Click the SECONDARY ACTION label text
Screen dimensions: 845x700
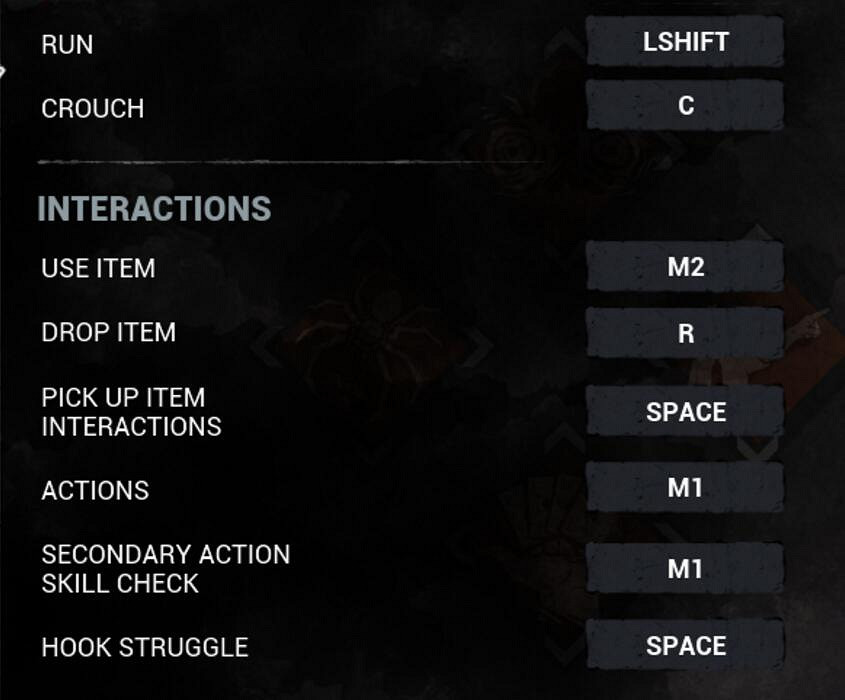[x=165, y=555]
